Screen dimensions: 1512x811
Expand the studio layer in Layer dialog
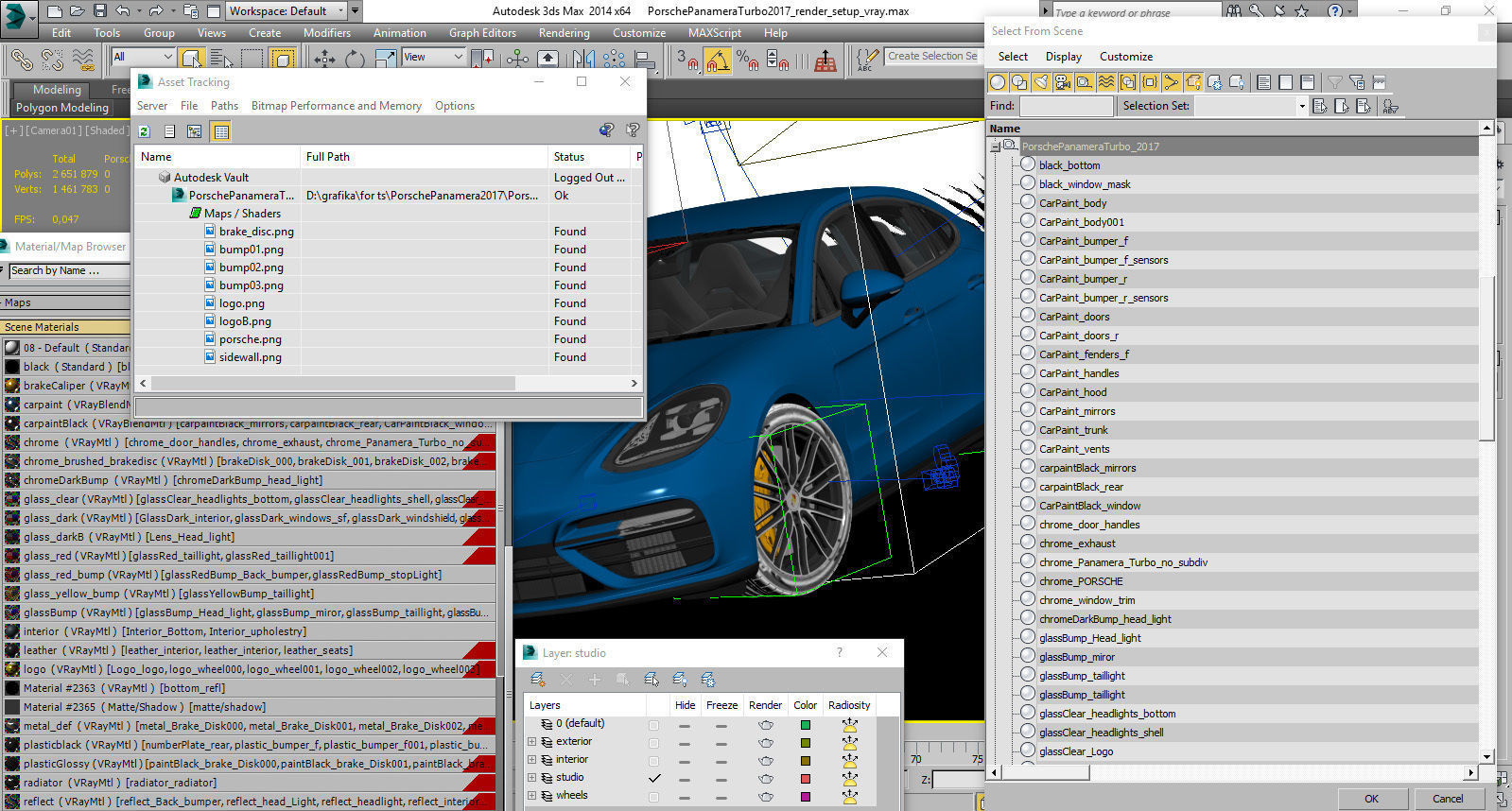tap(532, 778)
